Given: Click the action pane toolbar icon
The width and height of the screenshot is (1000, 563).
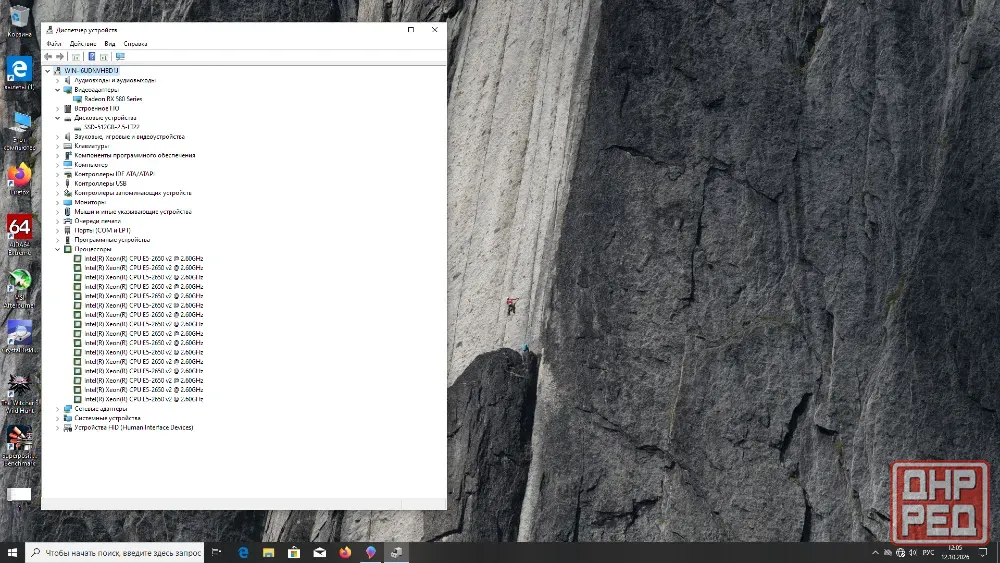Looking at the screenshot, I should click(103, 57).
